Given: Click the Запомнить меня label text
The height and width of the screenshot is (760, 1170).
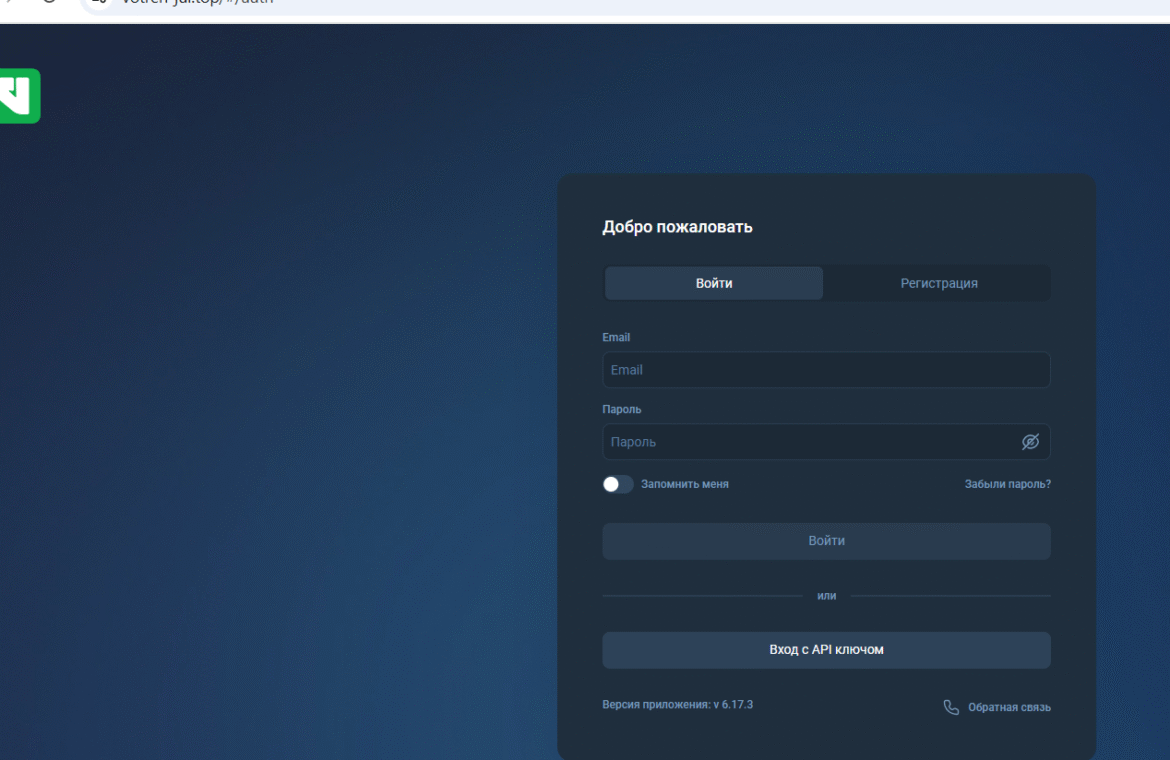Looking at the screenshot, I should coord(684,484).
